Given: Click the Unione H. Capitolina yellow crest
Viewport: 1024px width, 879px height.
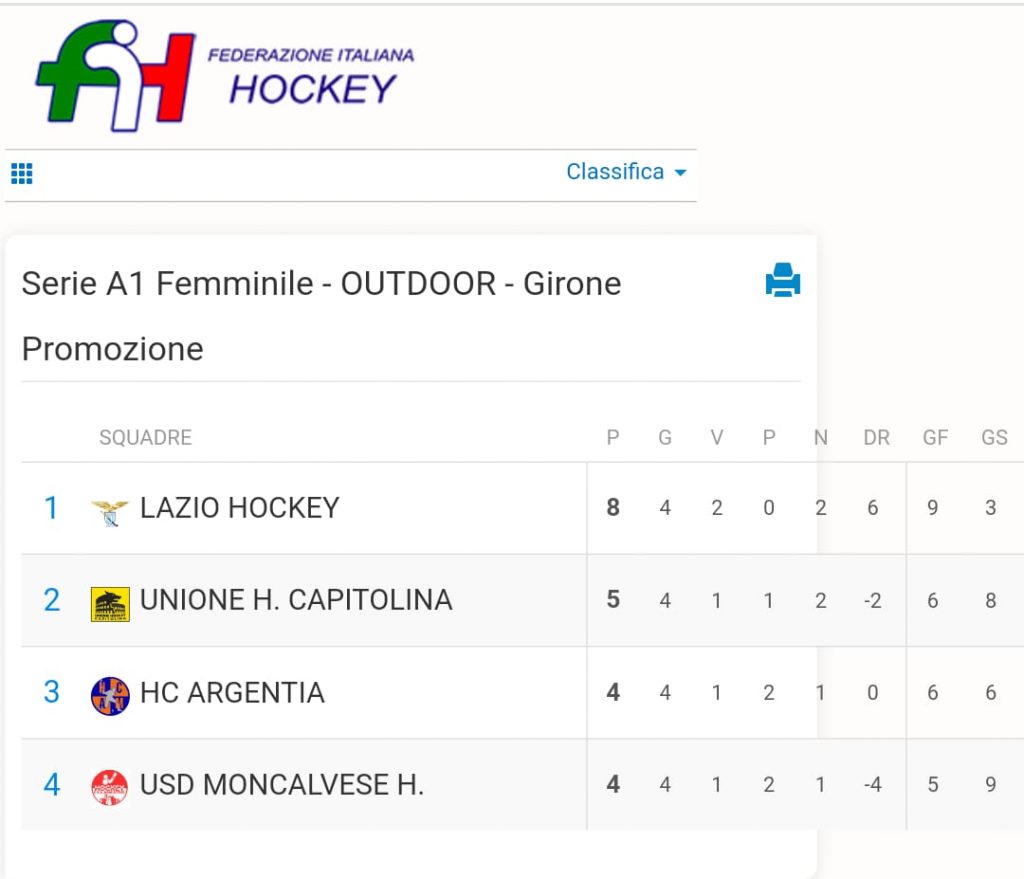Looking at the screenshot, I should pos(110,605).
